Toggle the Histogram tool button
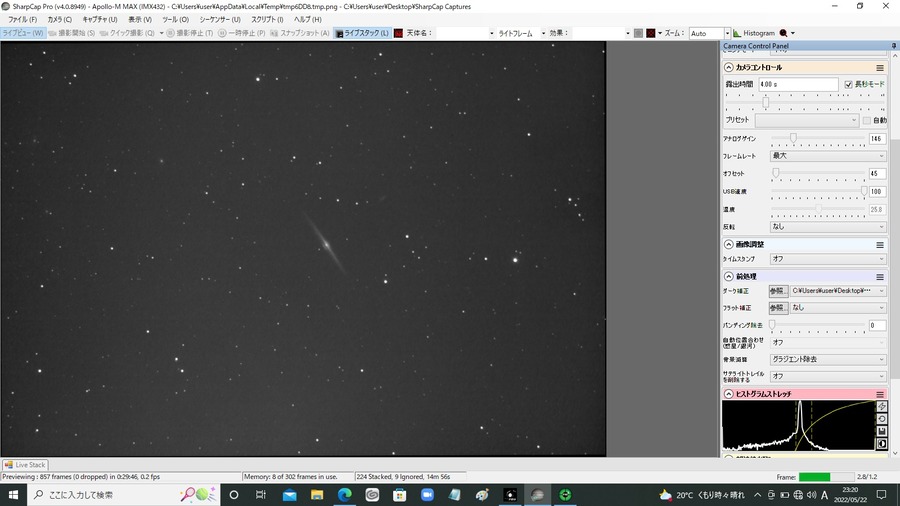Viewport: 900px width, 506px height. (754, 33)
